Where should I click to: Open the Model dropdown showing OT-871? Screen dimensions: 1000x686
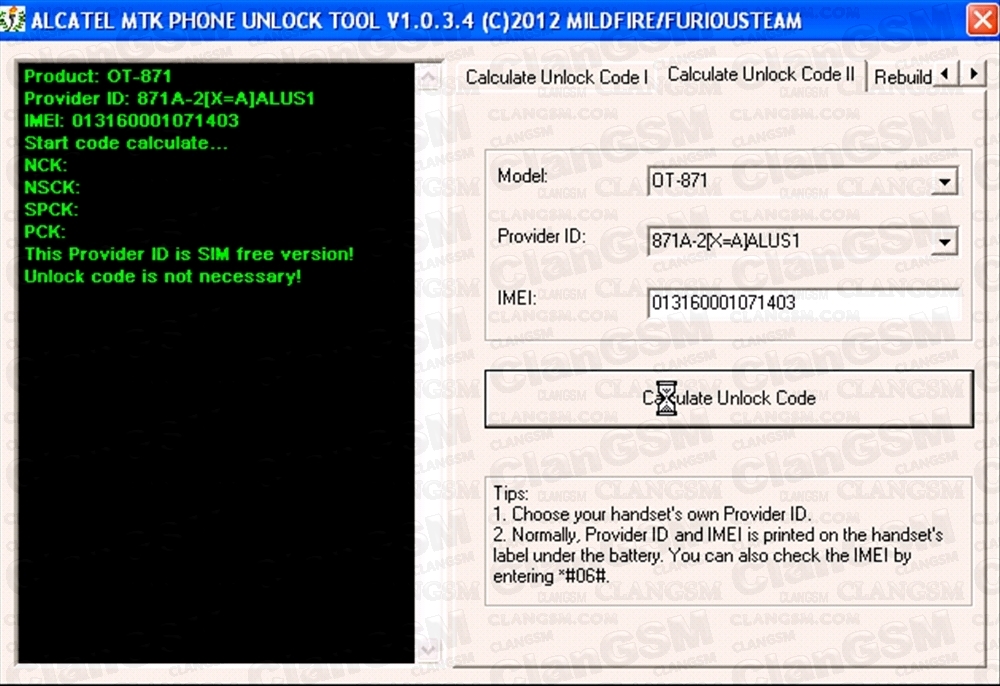tap(945, 182)
